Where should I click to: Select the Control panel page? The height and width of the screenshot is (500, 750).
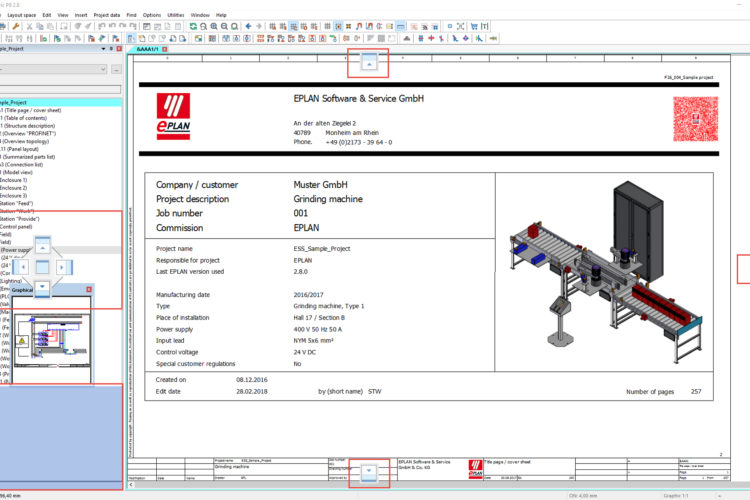16,227
